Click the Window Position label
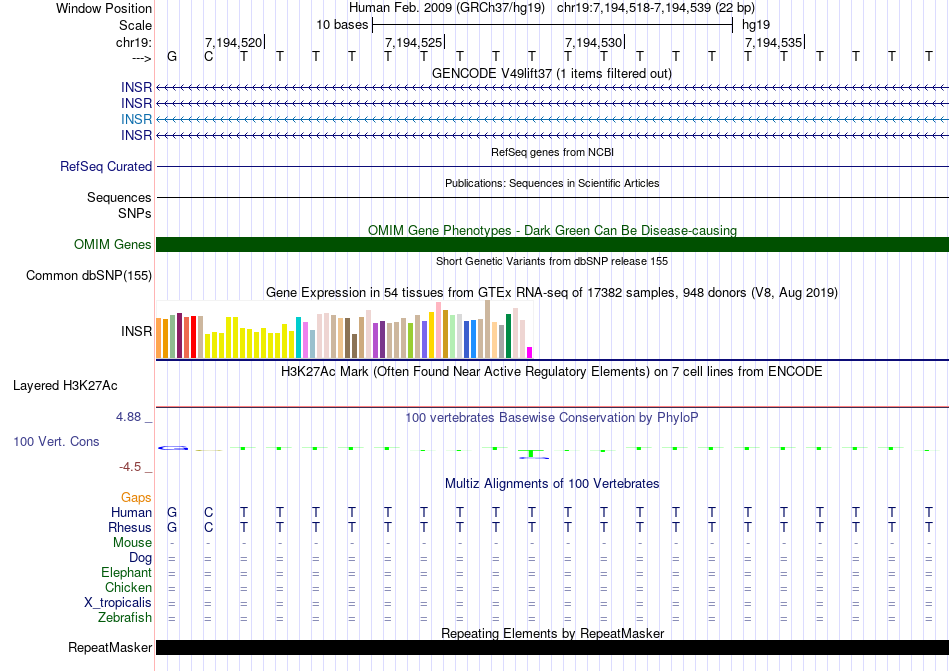Screen dimensions: 950x671 [104, 8]
